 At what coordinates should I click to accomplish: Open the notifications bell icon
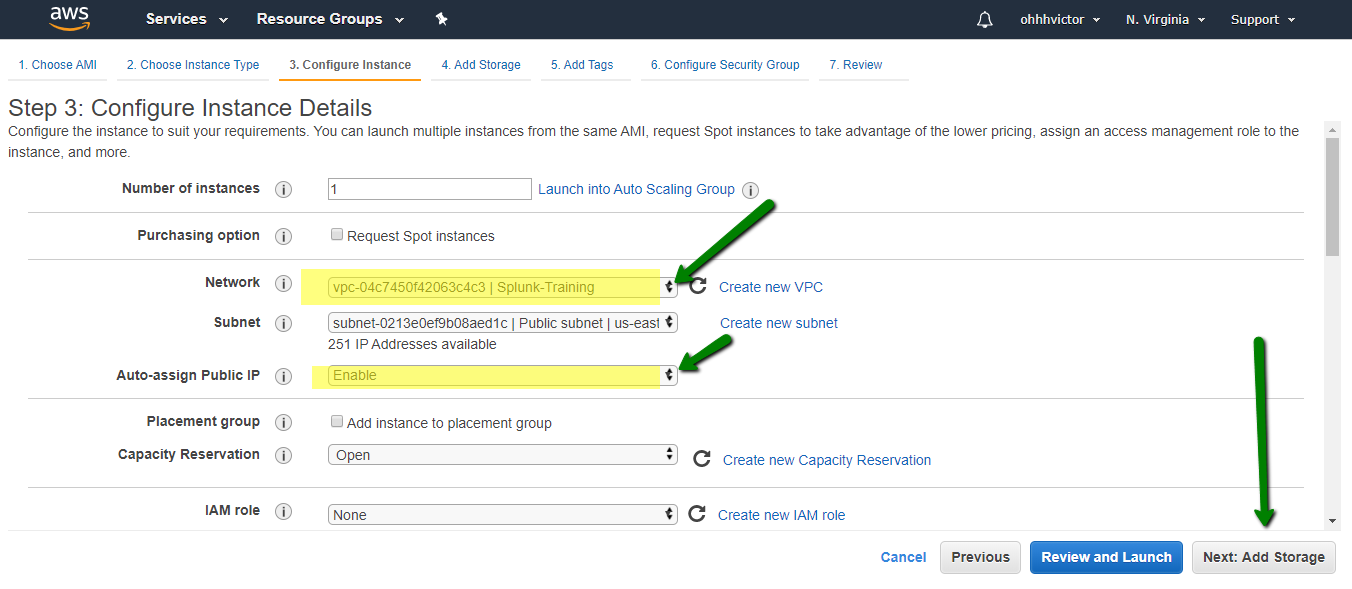985,20
